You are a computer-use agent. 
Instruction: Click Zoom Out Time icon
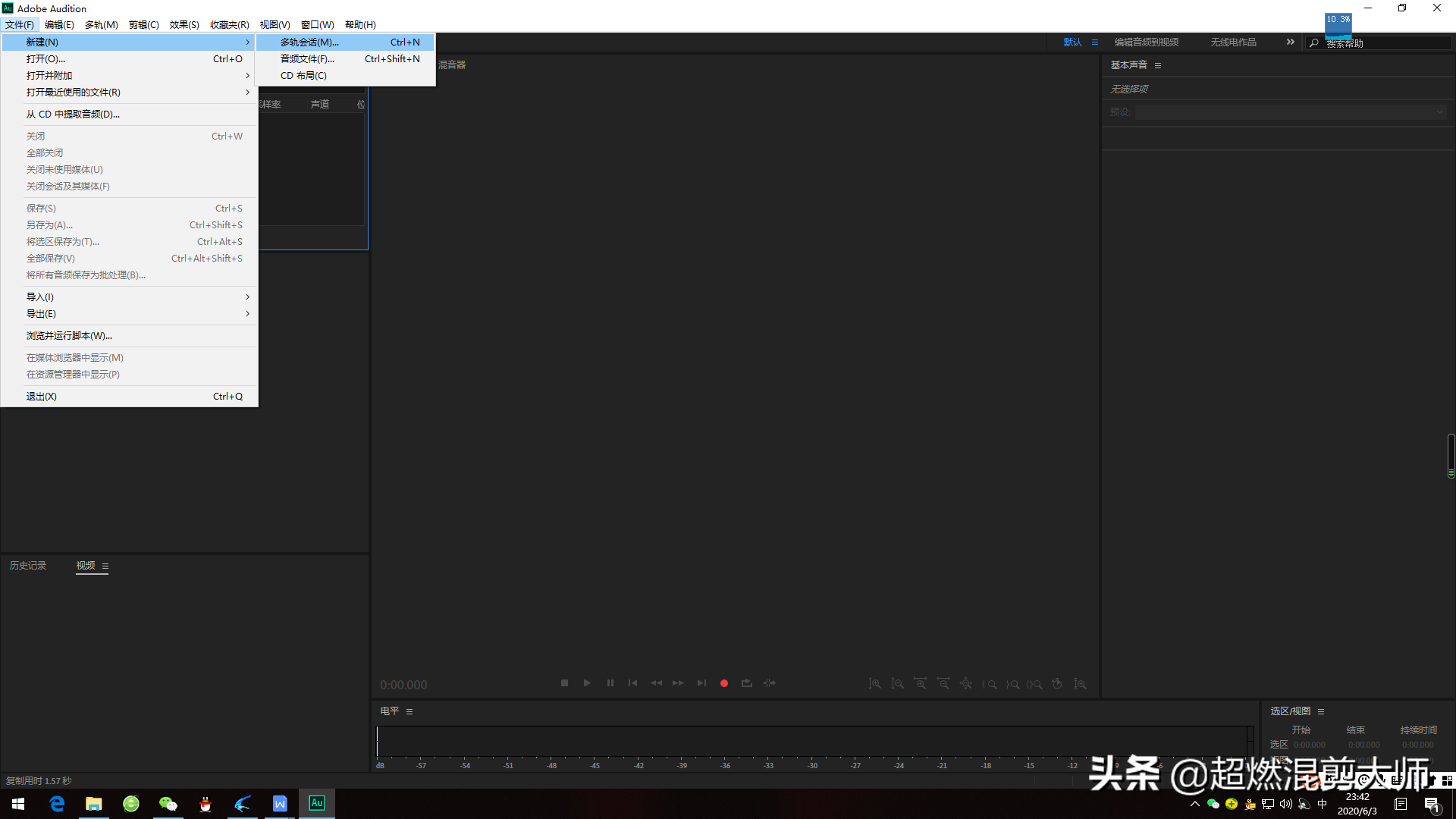(x=943, y=684)
